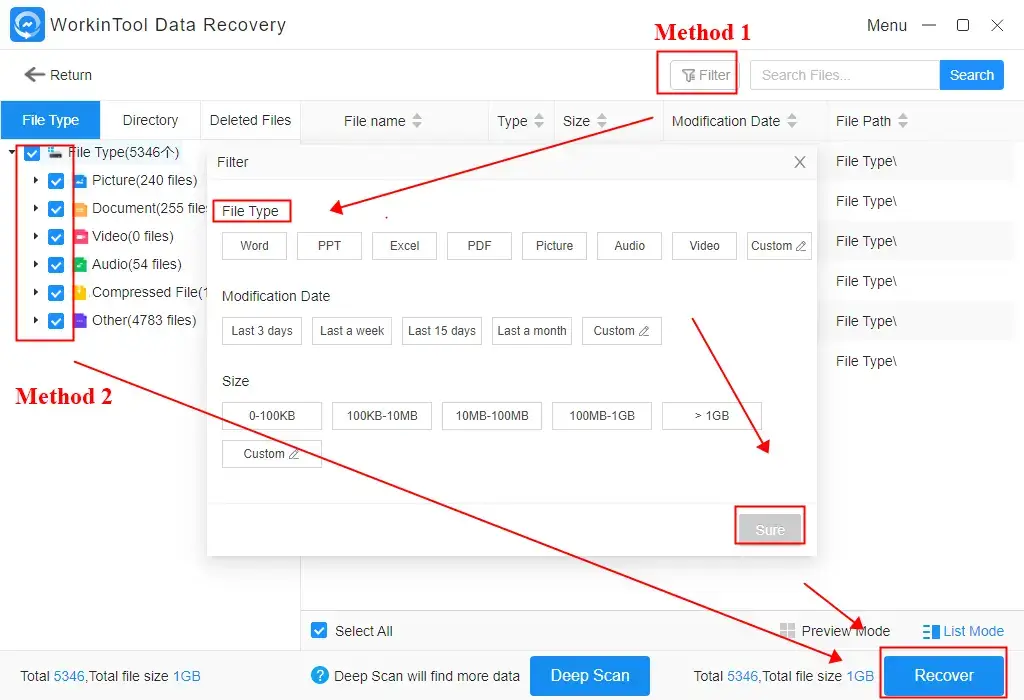Viewport: 1024px width, 700px height.
Task: Switch to the Deleted Files tab
Action: pos(250,120)
